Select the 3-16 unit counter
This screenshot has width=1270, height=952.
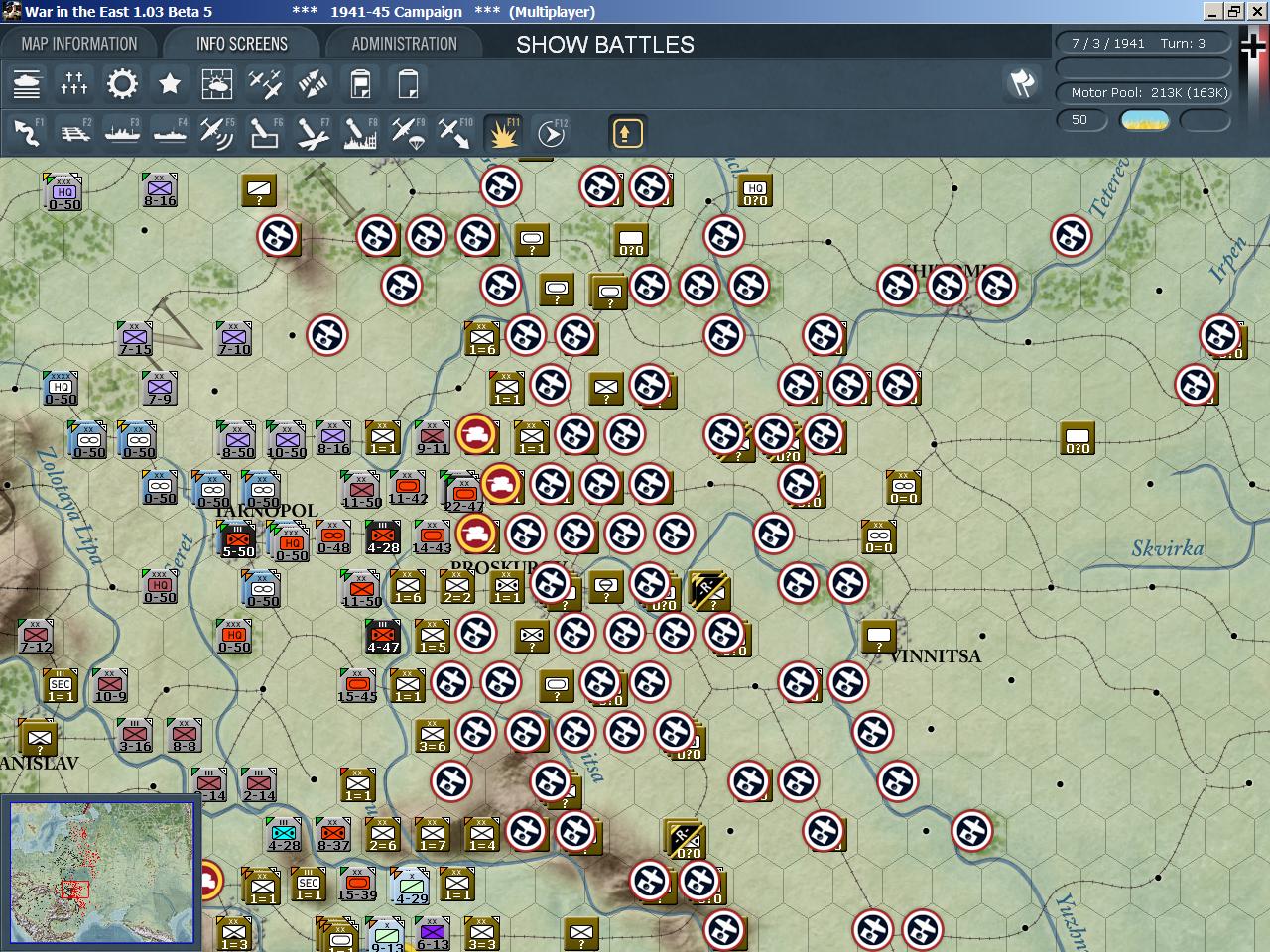click(135, 736)
